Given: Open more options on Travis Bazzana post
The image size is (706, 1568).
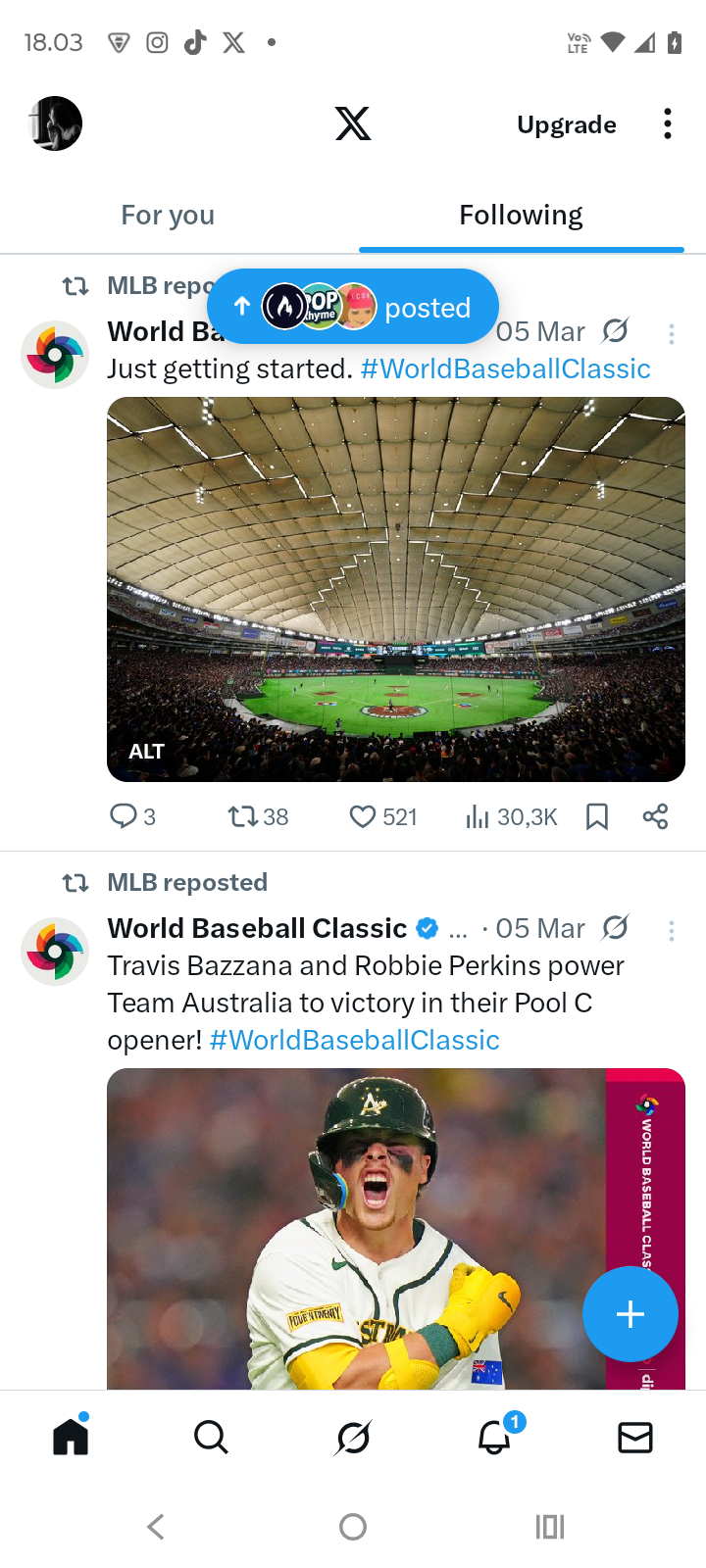Looking at the screenshot, I should [672, 930].
